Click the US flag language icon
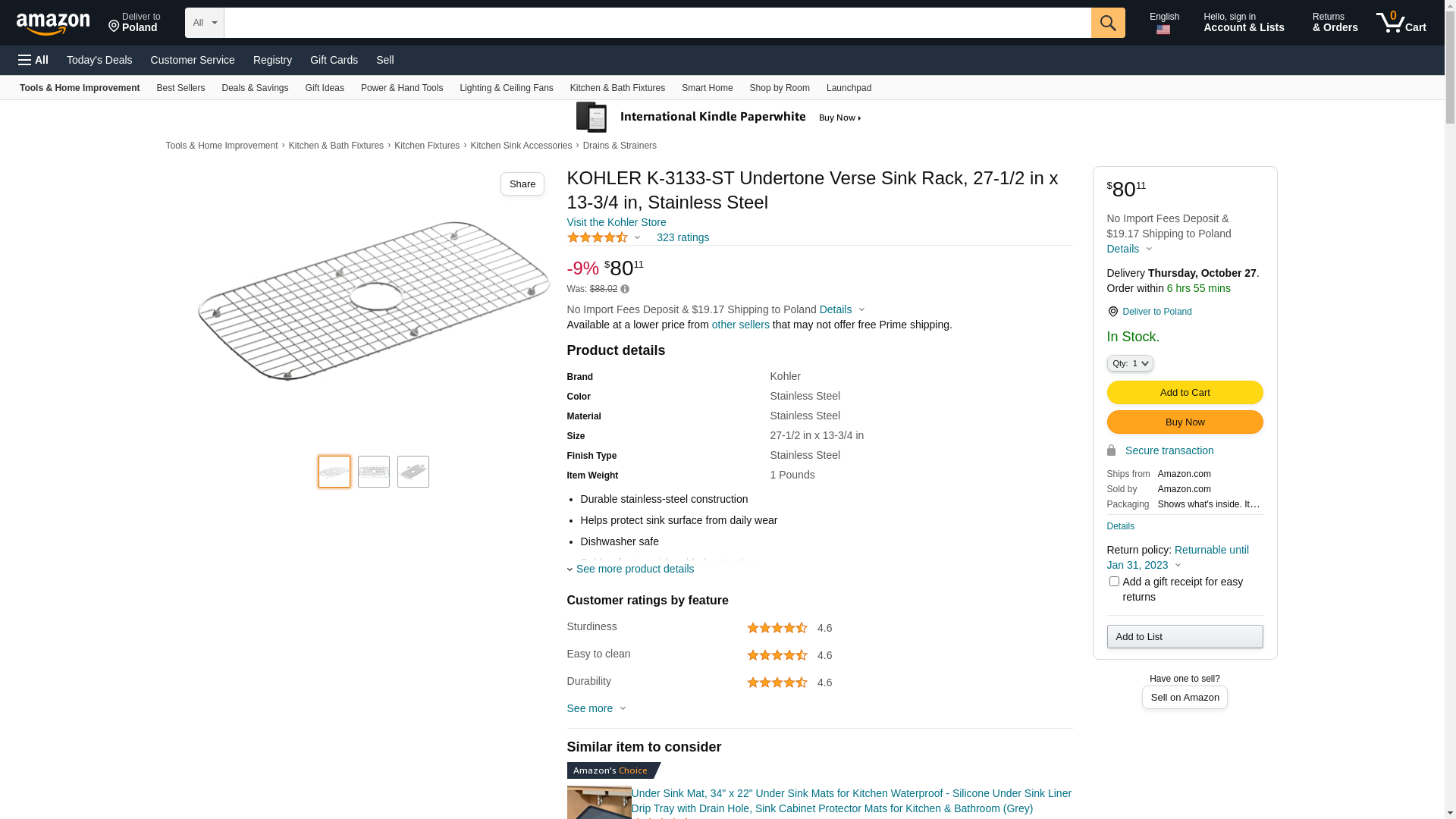Viewport: 1456px width, 819px height. click(1163, 30)
